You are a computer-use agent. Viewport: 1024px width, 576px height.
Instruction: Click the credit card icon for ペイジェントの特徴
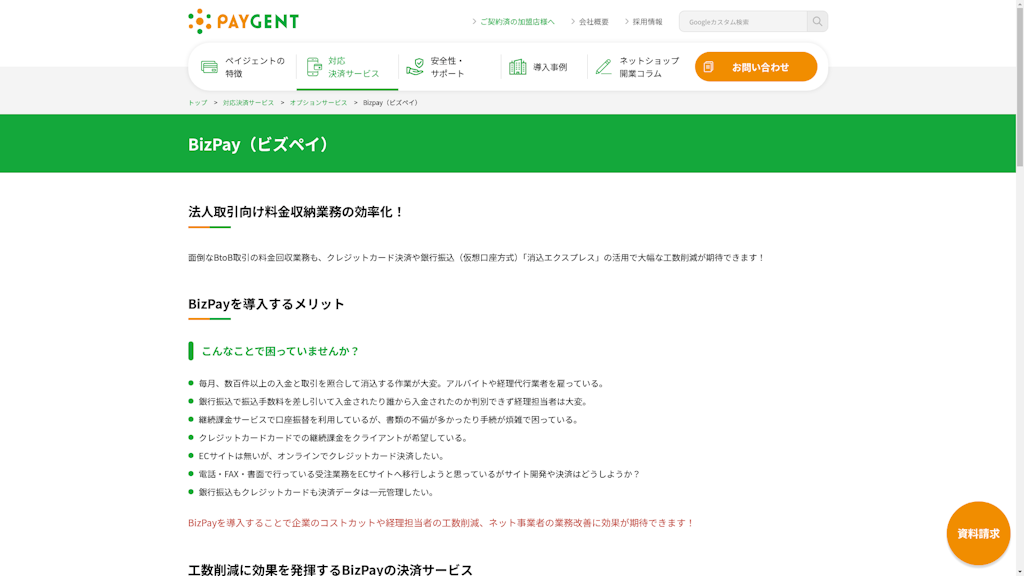(209, 67)
